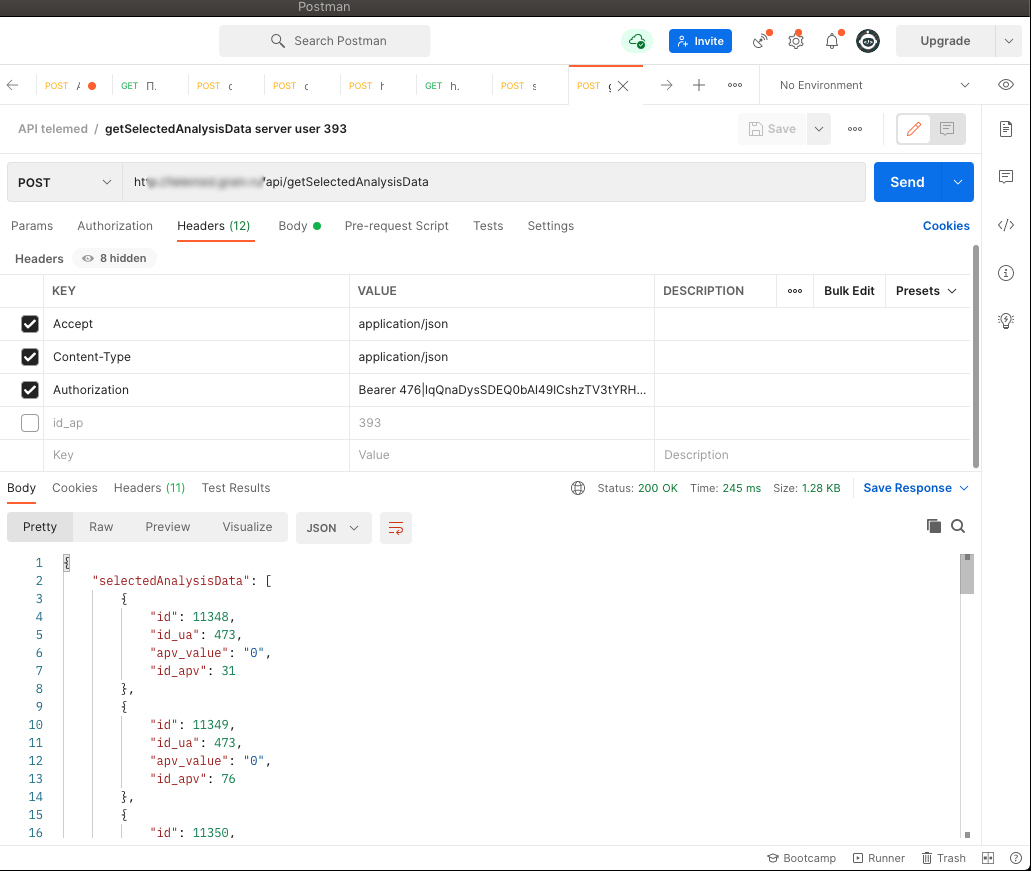Open the Cookies link
The width and height of the screenshot is (1031, 871).
(945, 226)
